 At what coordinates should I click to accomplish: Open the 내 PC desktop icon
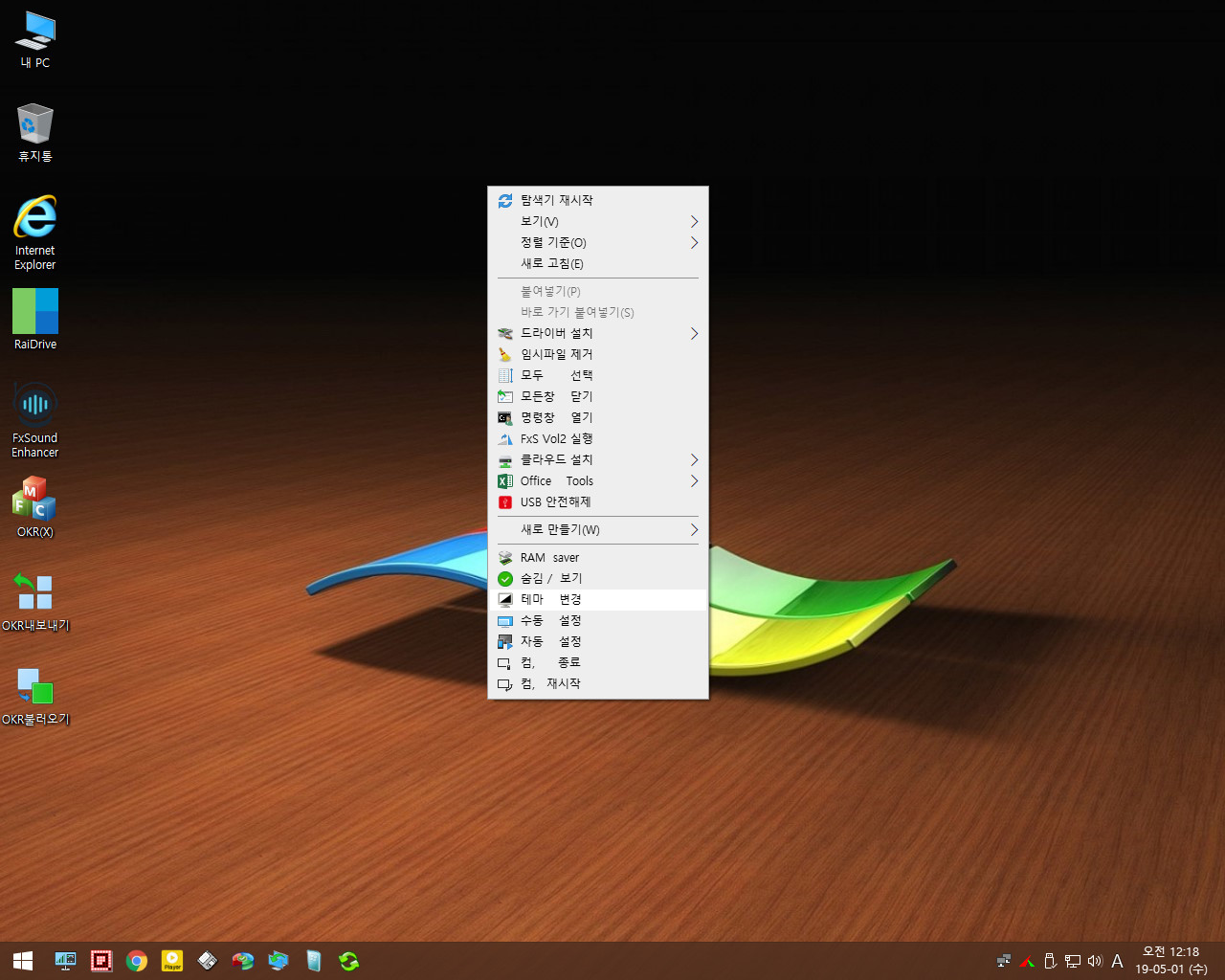pyautogui.click(x=35, y=40)
